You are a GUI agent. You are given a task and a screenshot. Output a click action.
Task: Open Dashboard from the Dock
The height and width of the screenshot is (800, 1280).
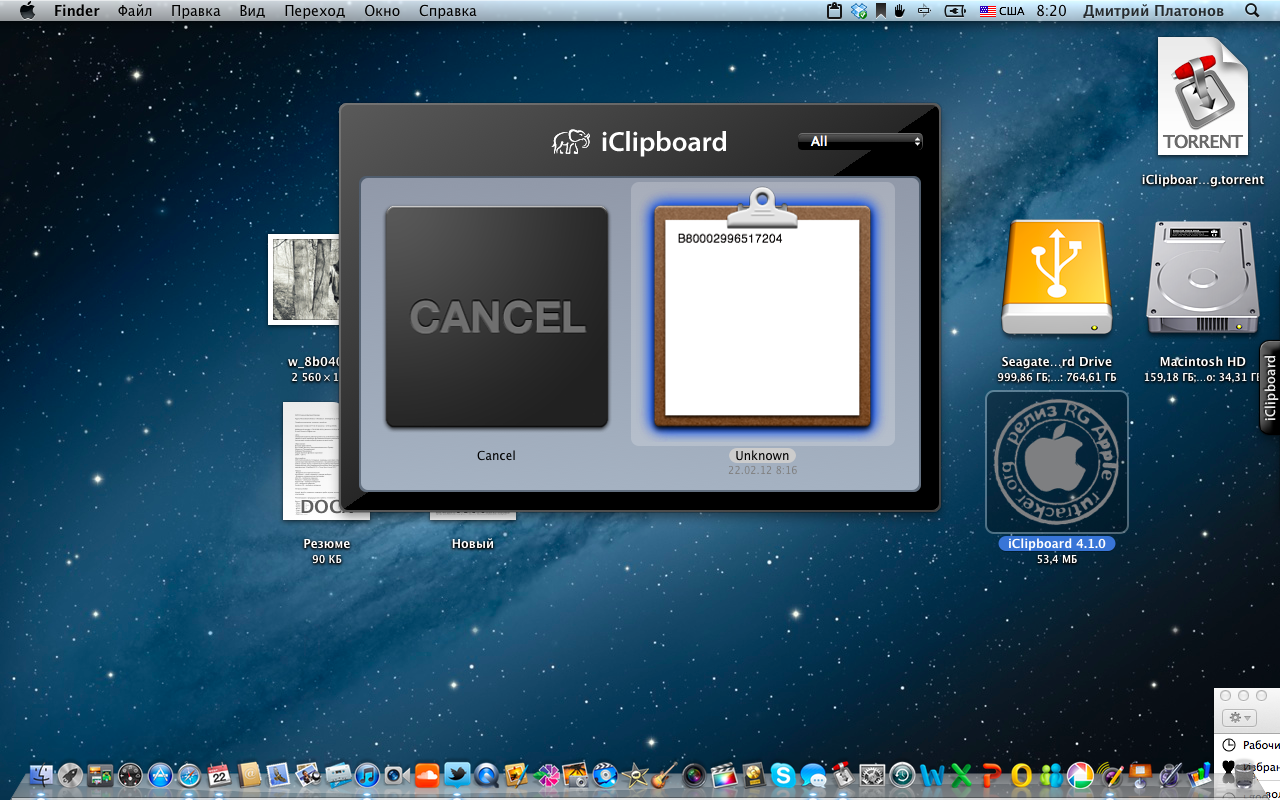coord(130,775)
